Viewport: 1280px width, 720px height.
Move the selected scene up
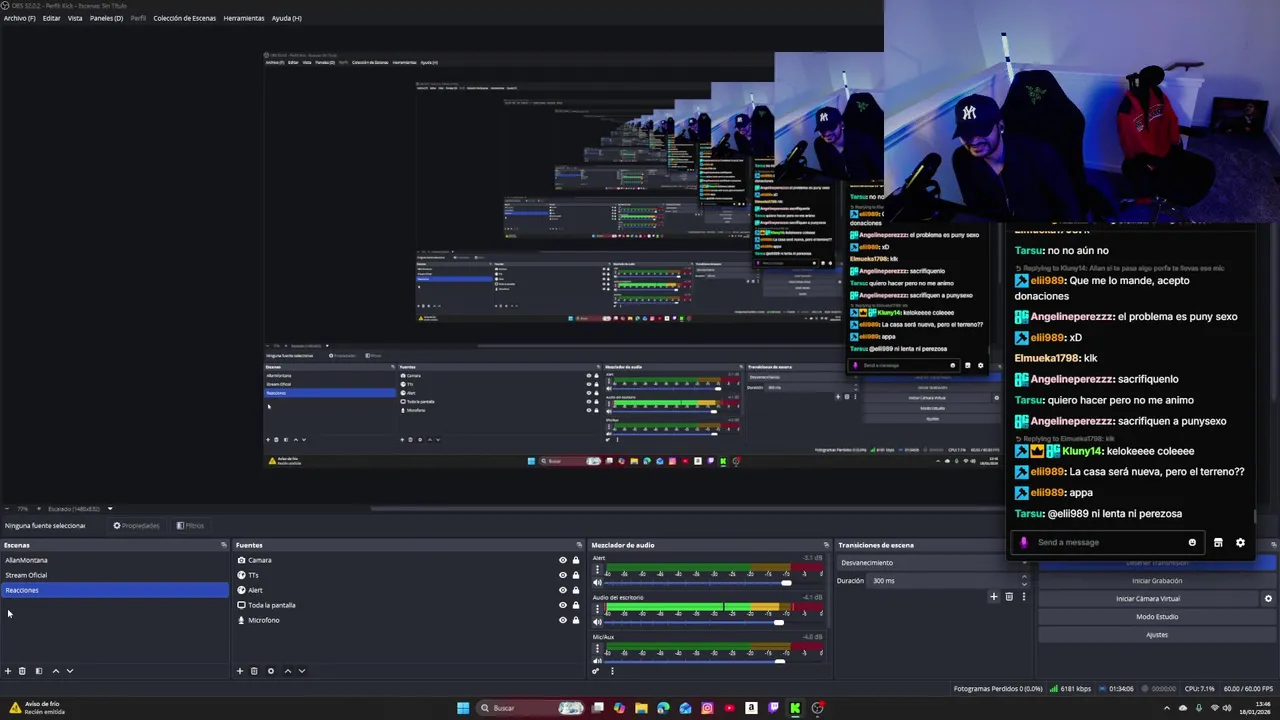[55, 671]
